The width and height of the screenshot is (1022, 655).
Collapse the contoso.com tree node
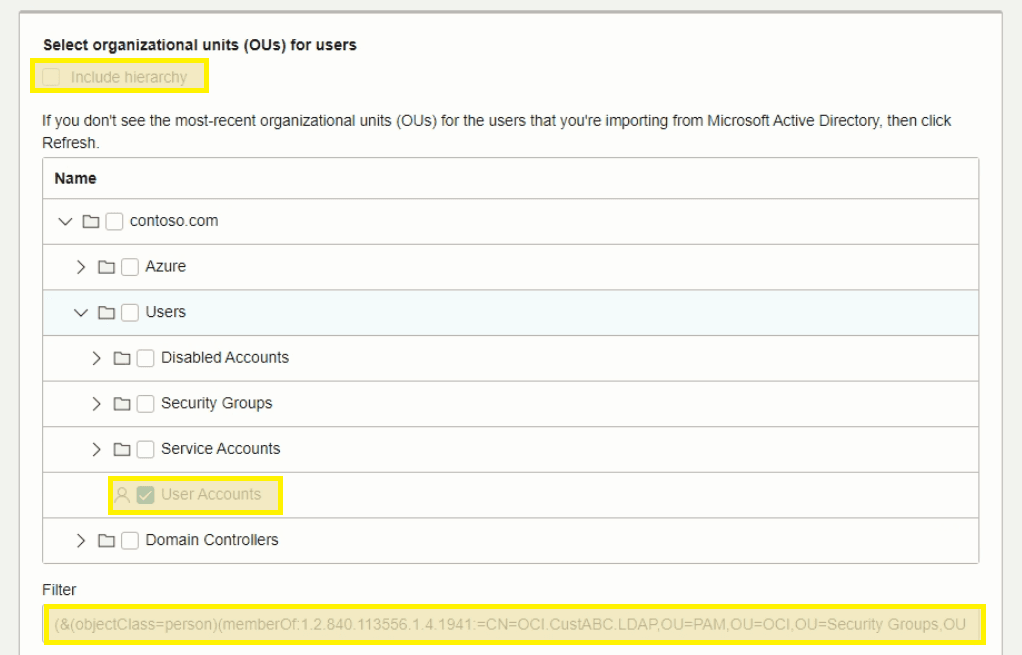point(64,221)
